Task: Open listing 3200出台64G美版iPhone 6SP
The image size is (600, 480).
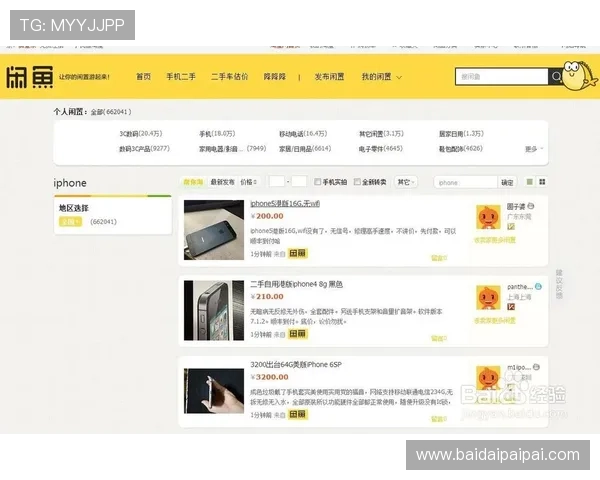Action: point(296,364)
